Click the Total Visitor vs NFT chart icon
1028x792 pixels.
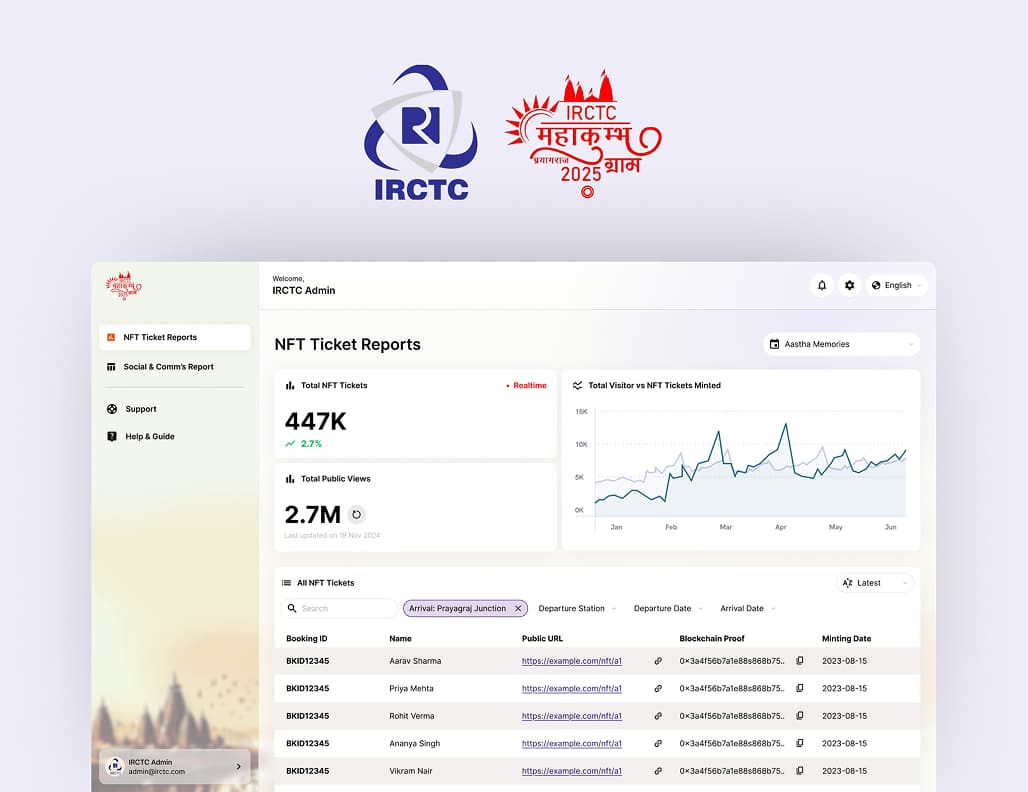pos(578,386)
